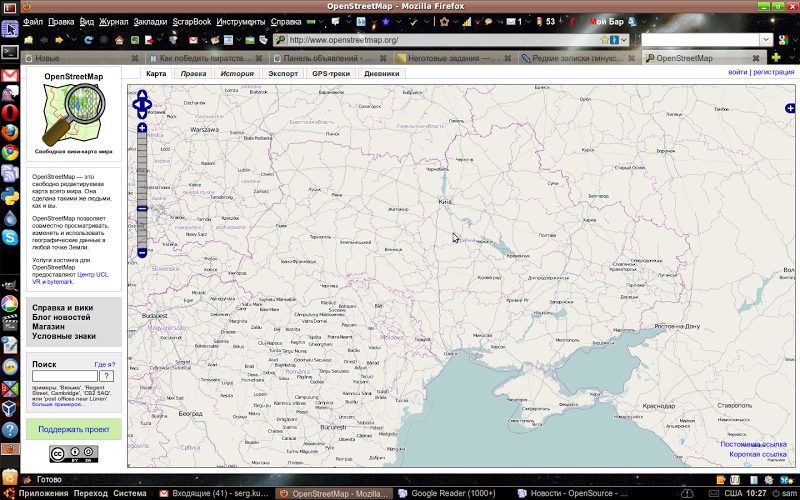Open the terminal icon in side dock
Screen dimensions: 800x500
coord(10,52)
